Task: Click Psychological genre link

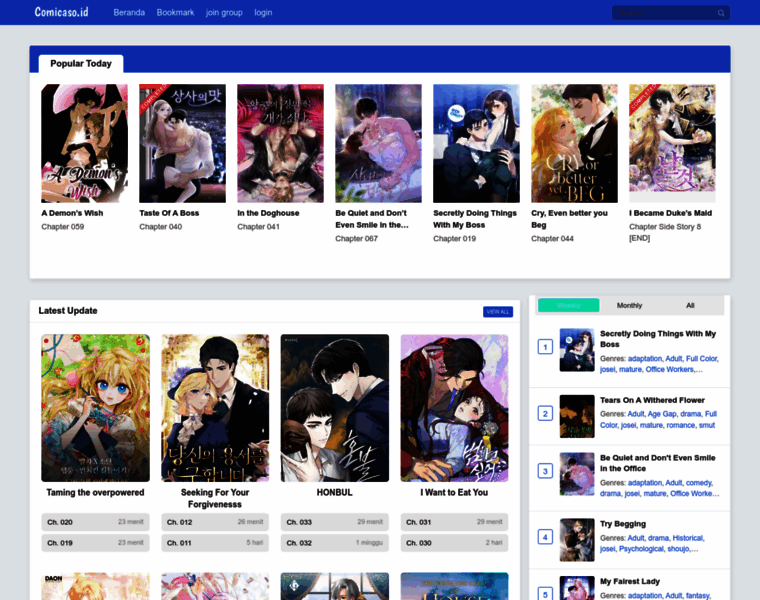Action: point(641,549)
